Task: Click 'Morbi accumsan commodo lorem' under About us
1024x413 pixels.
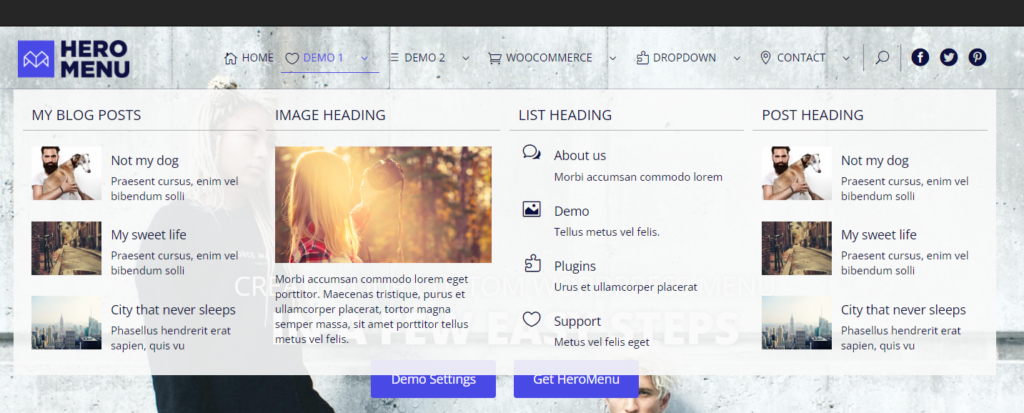Action: 638,177
